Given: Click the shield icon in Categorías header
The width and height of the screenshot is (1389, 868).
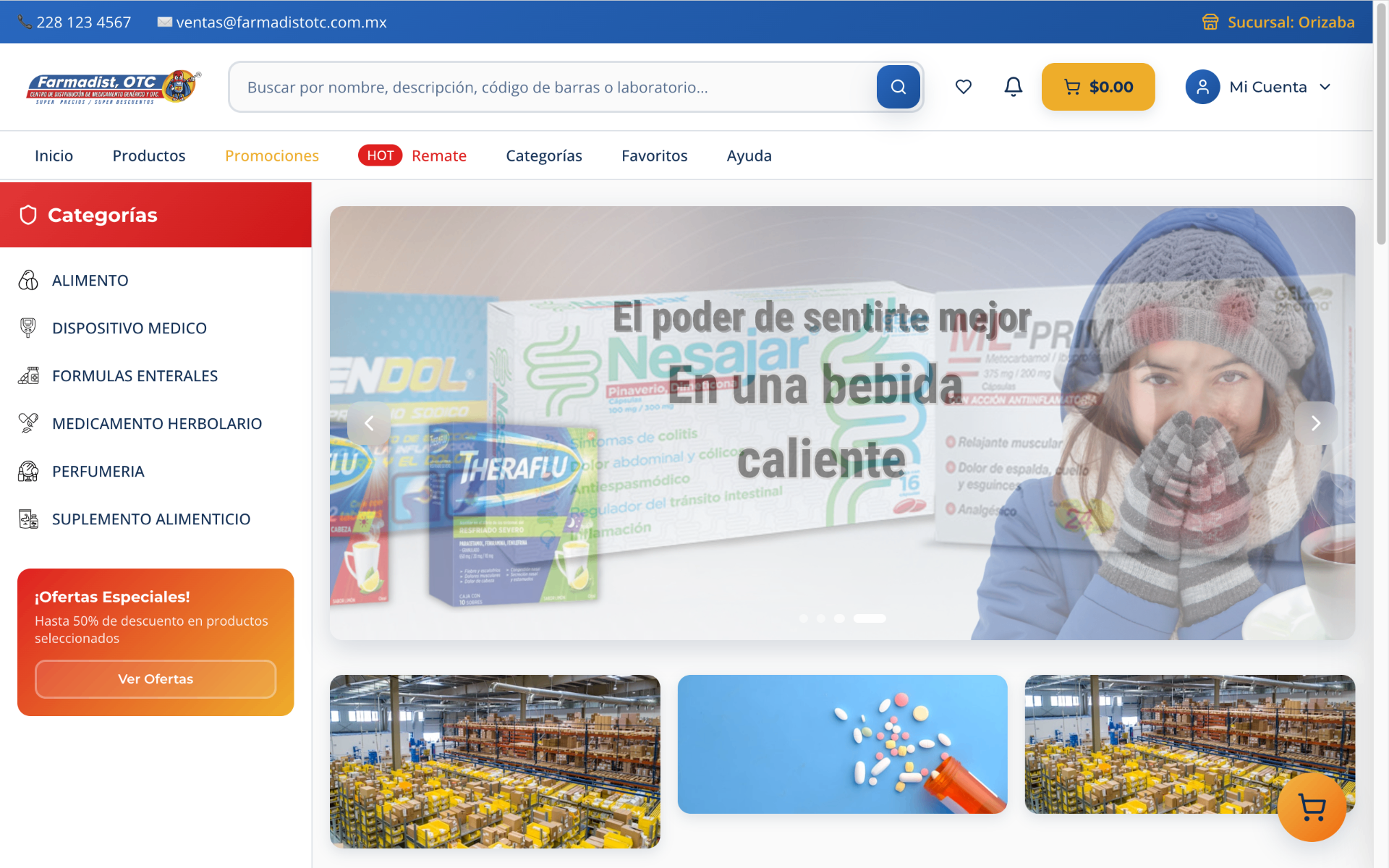Looking at the screenshot, I should tap(28, 215).
